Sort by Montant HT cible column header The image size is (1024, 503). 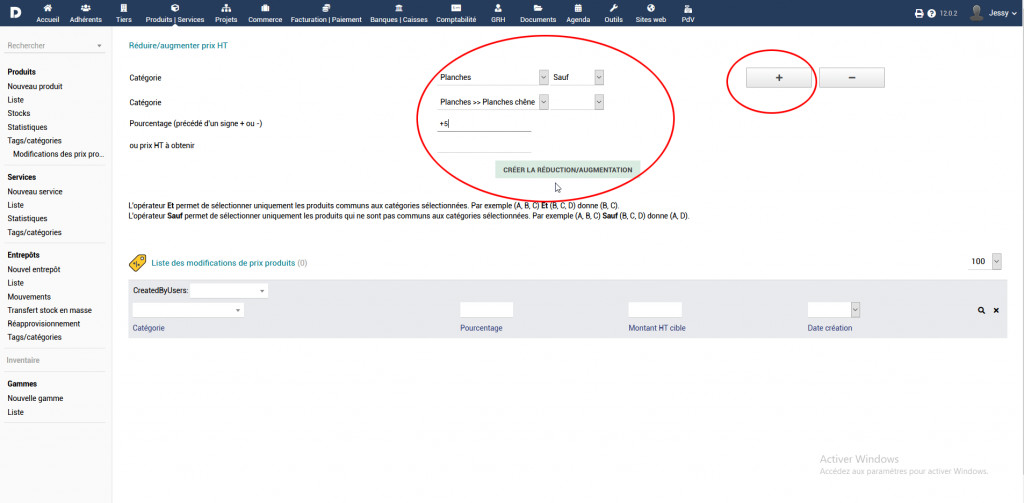pos(657,328)
